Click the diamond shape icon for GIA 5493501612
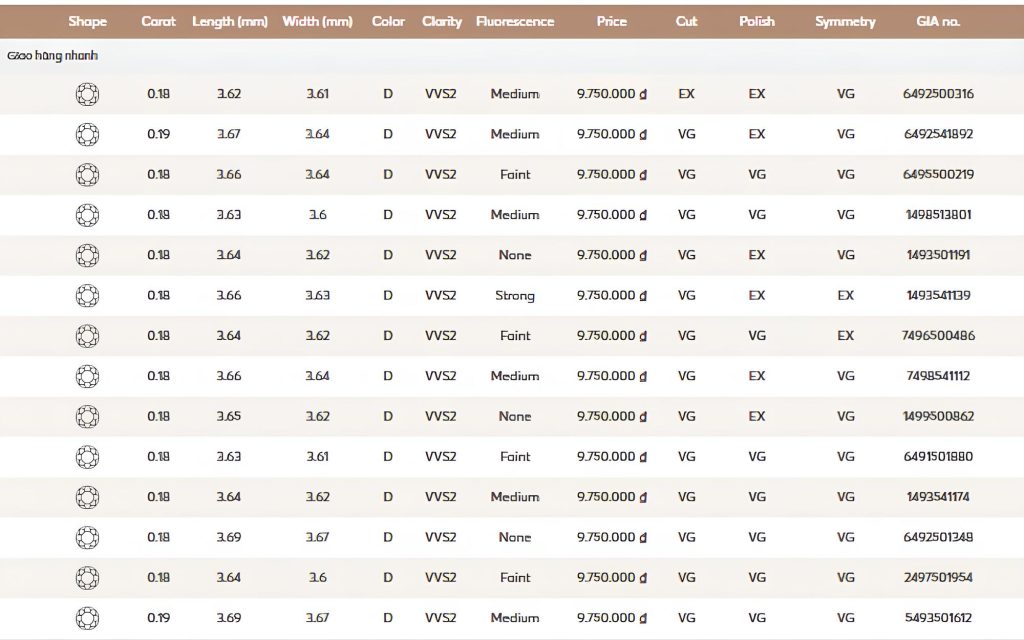The width and height of the screenshot is (1024, 640). point(87,618)
